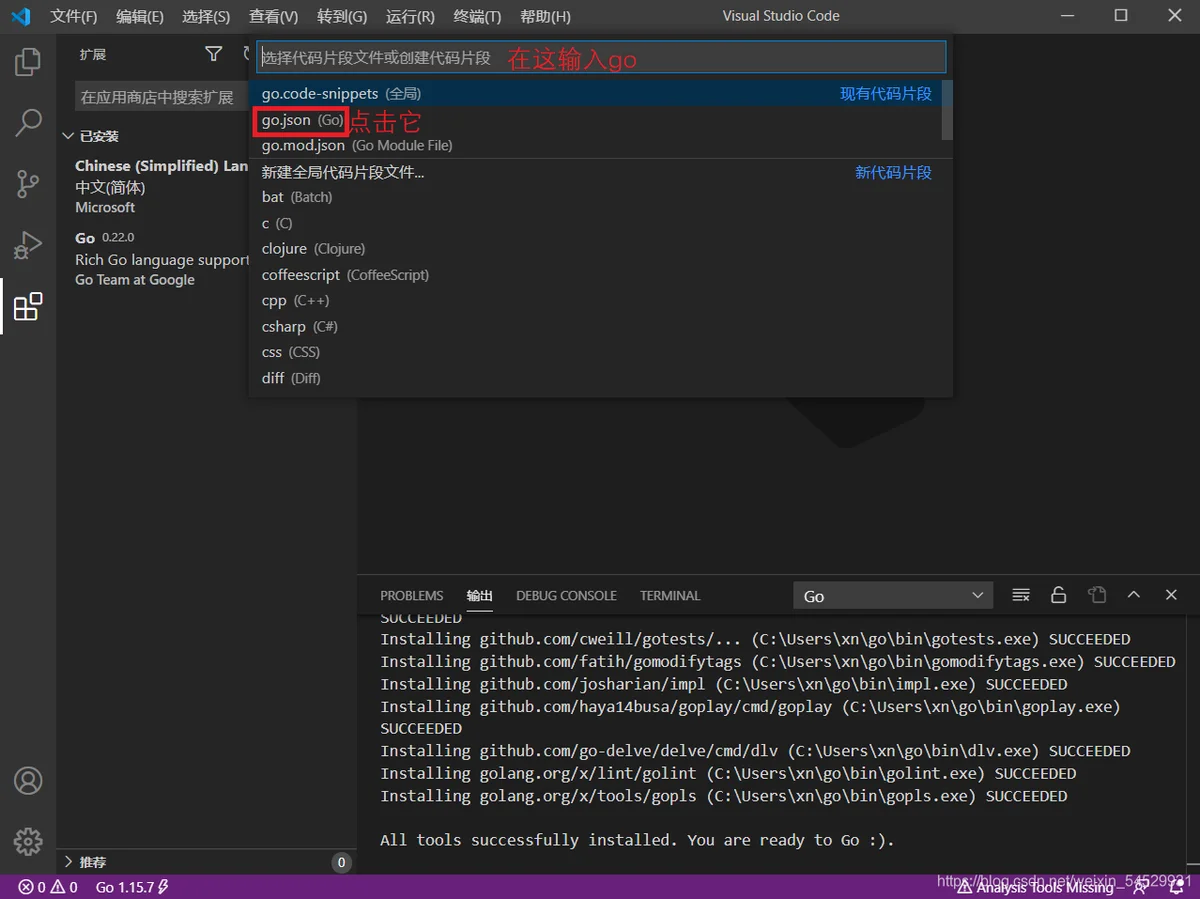Click the Analysis Tools Missing warning
The image size is (1200, 899).
click(x=1034, y=887)
